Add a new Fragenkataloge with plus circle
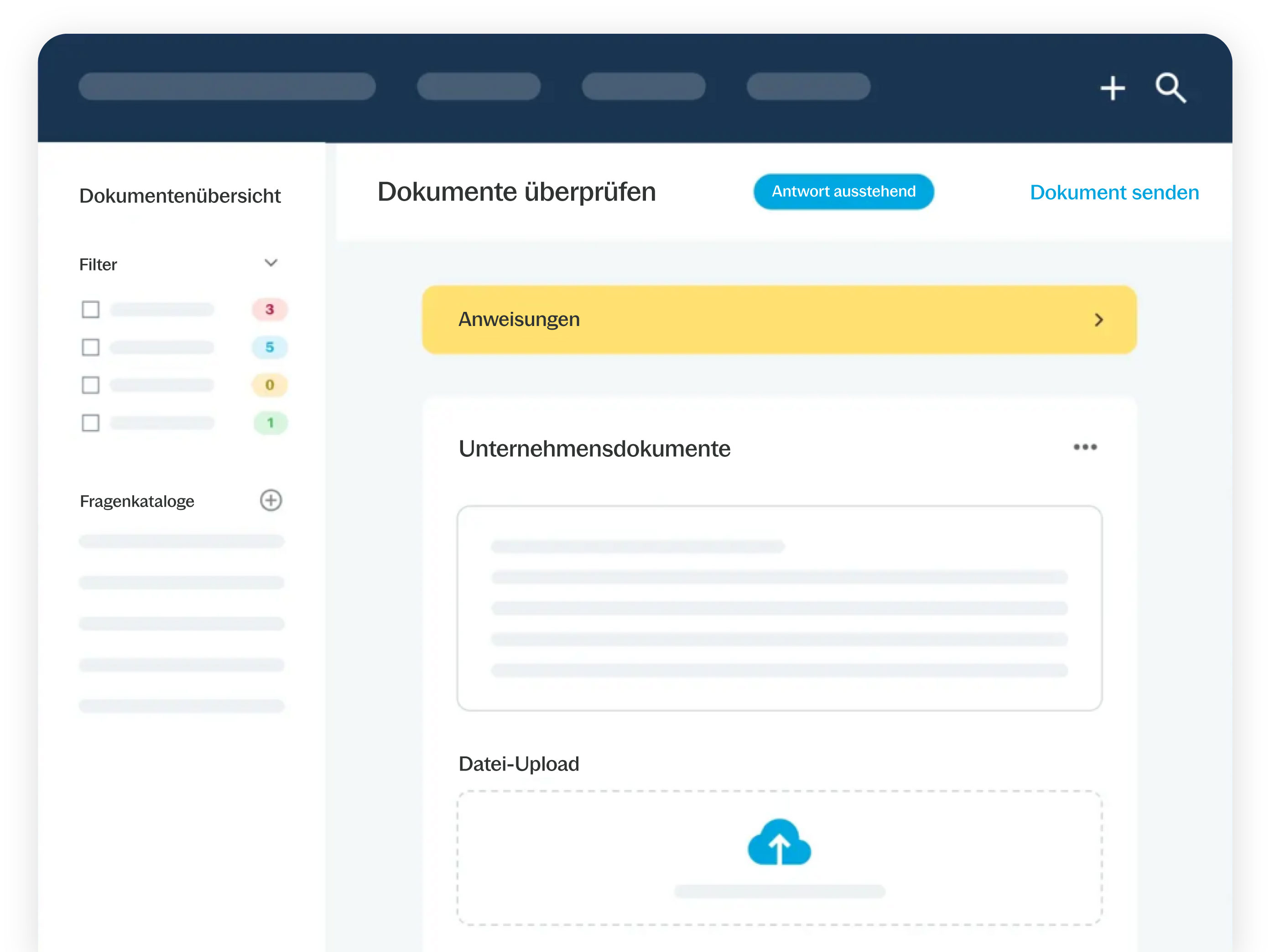 coord(271,500)
